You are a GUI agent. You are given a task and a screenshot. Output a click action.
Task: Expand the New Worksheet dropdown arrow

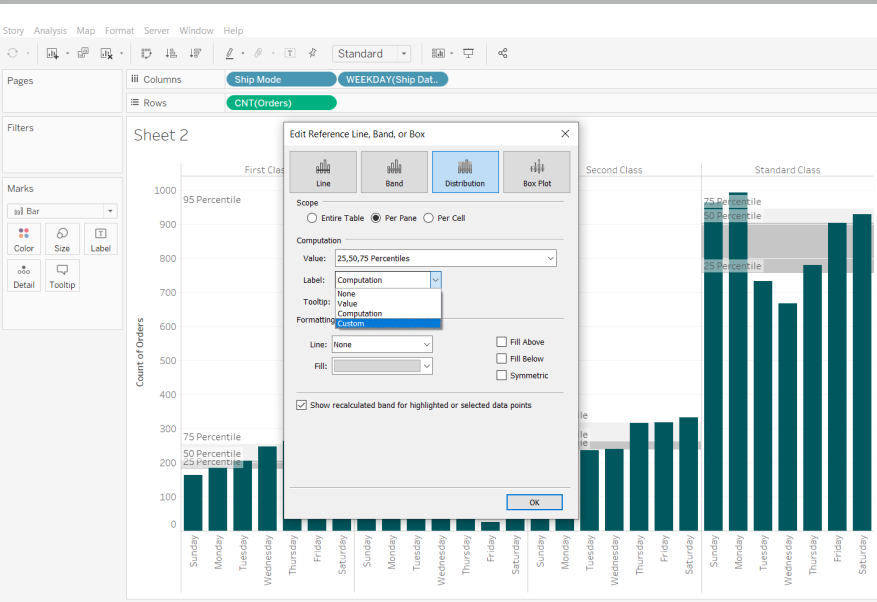67,54
